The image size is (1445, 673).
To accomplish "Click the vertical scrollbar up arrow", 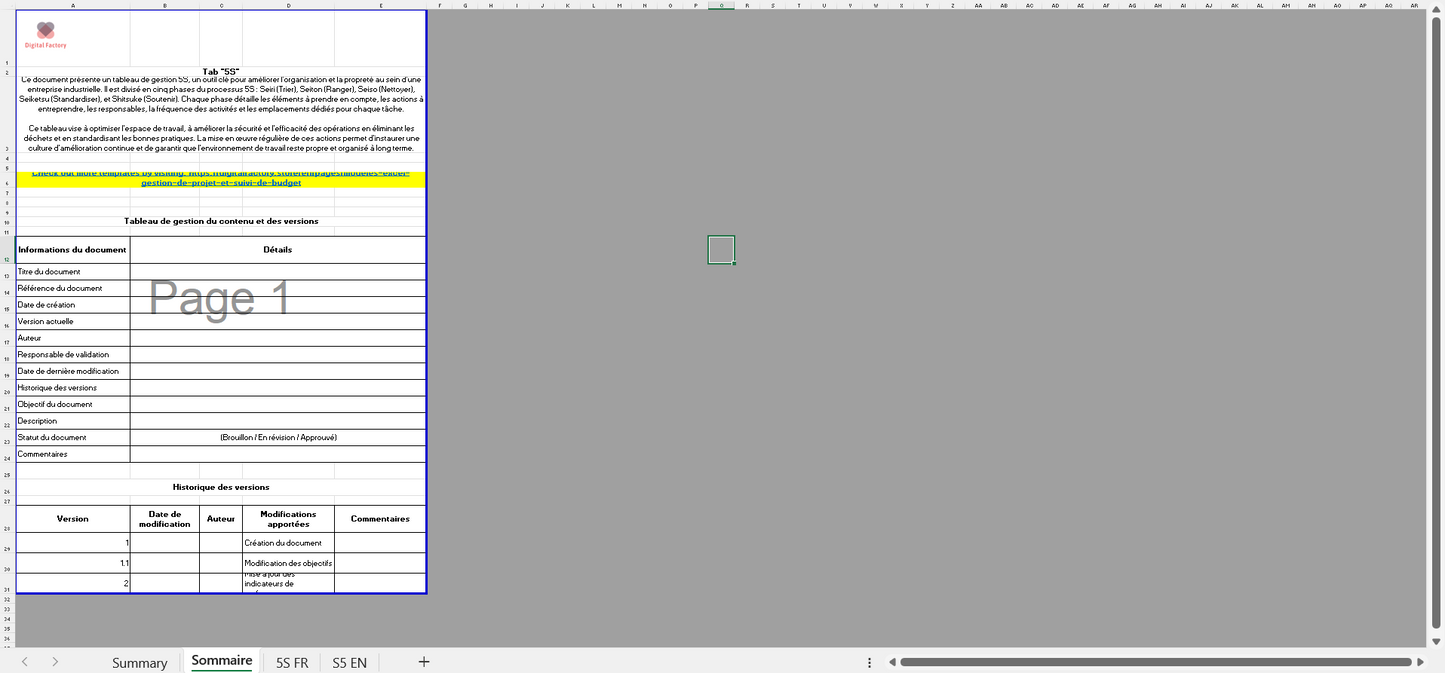I will (1437, 17).
